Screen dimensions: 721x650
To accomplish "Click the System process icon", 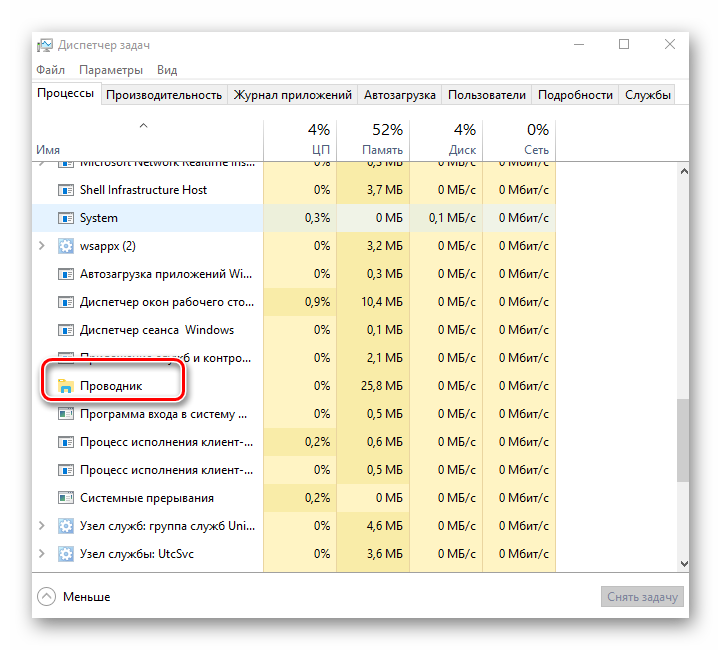I will 66,218.
